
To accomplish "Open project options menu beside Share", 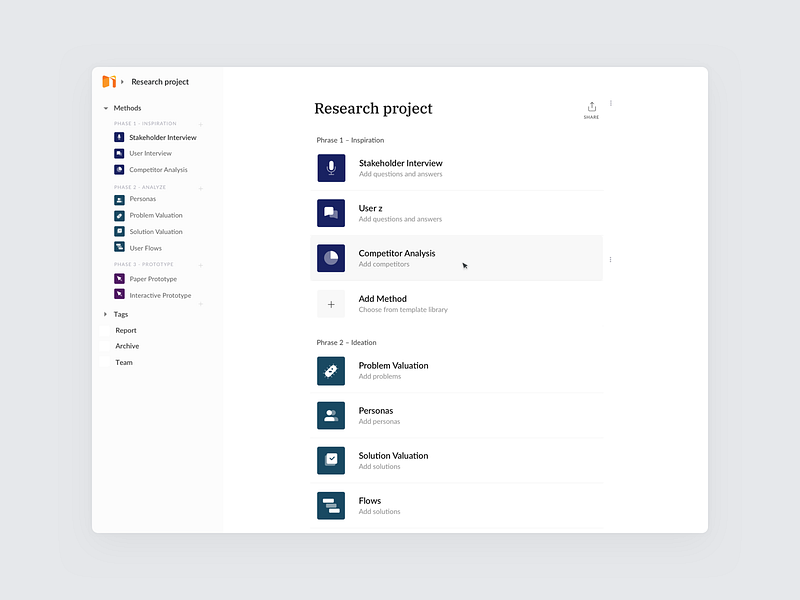I will [x=611, y=103].
